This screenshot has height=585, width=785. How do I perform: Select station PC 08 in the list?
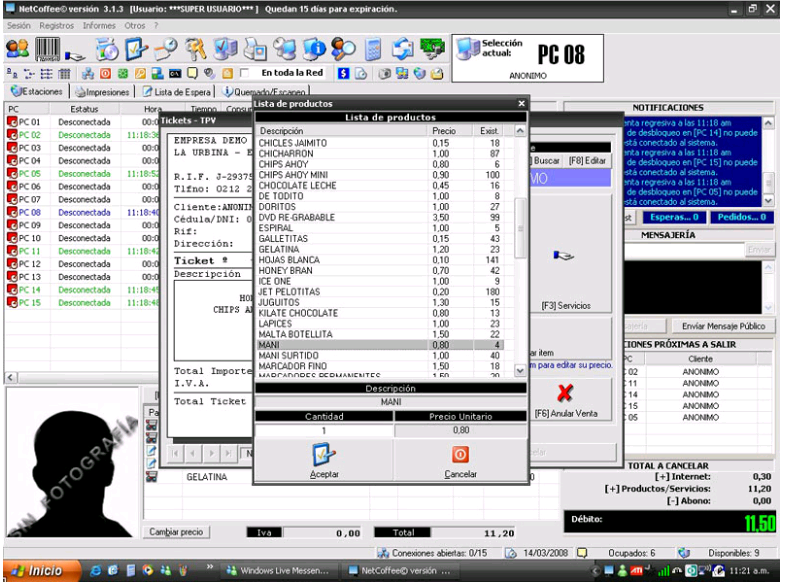point(83,212)
